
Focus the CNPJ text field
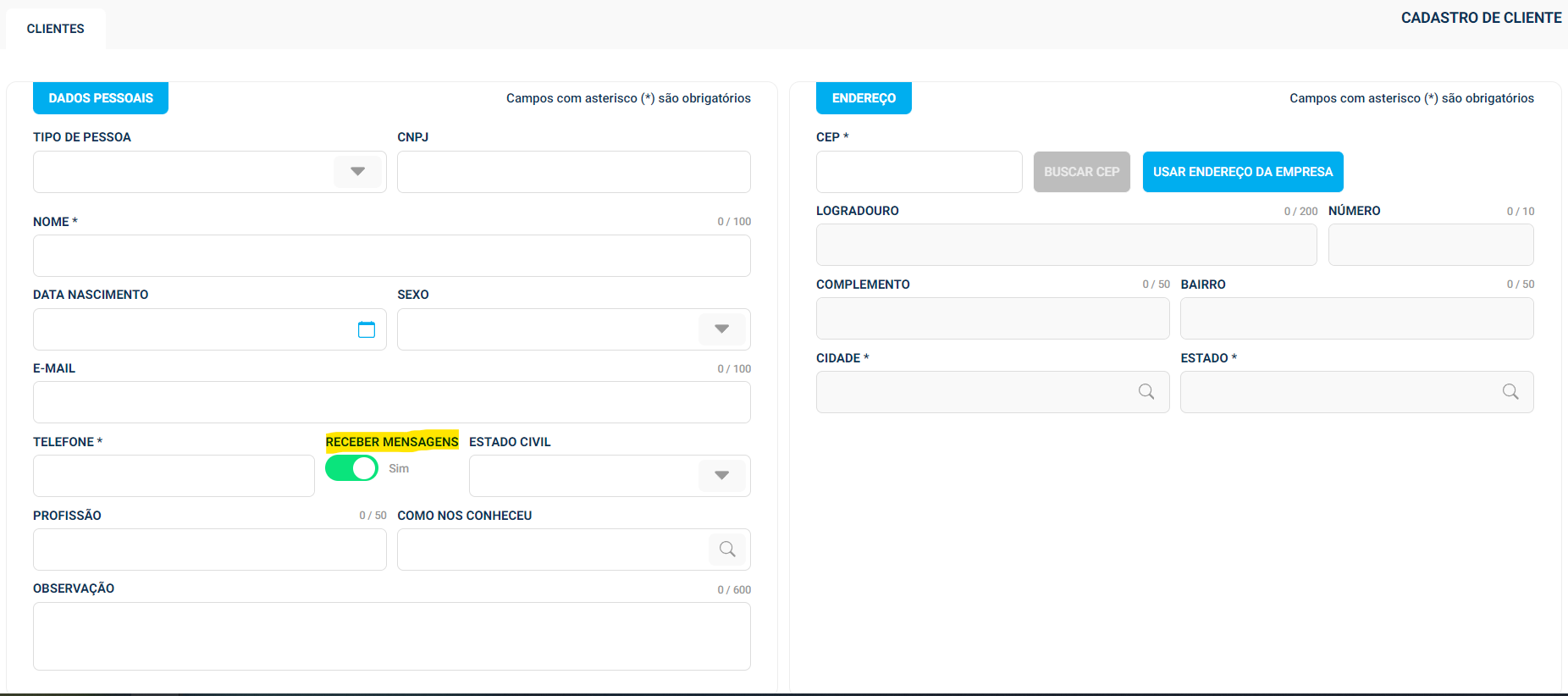pyautogui.click(x=573, y=172)
